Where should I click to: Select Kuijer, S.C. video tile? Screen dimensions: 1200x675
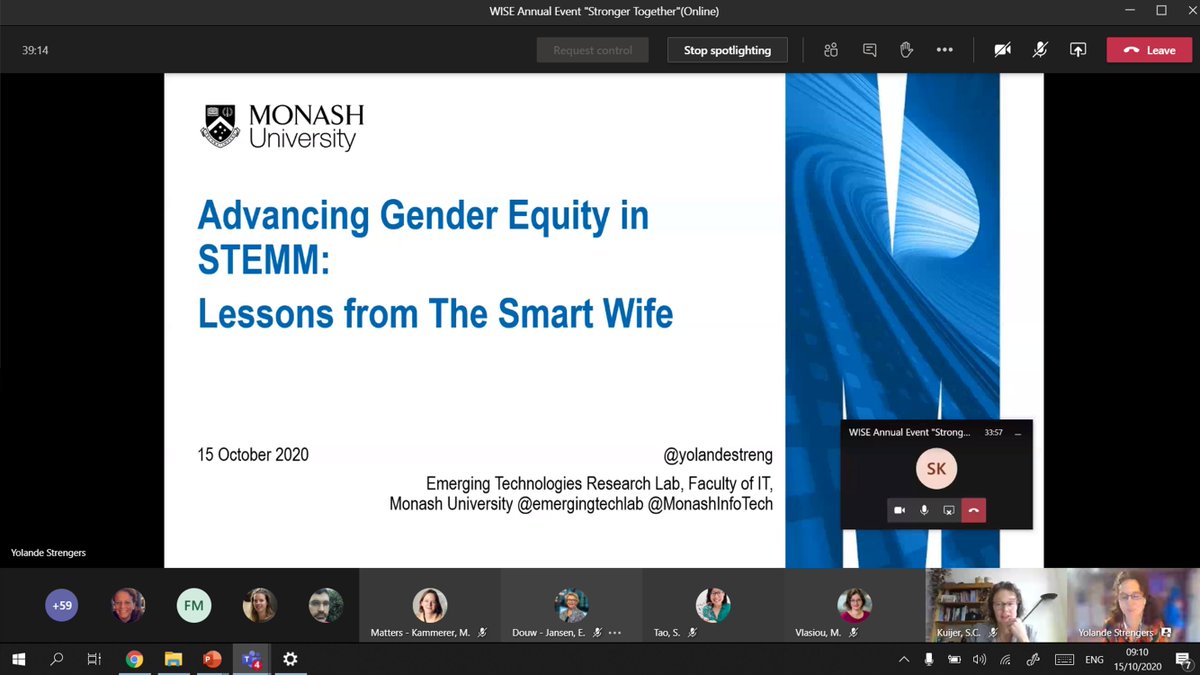(996, 606)
